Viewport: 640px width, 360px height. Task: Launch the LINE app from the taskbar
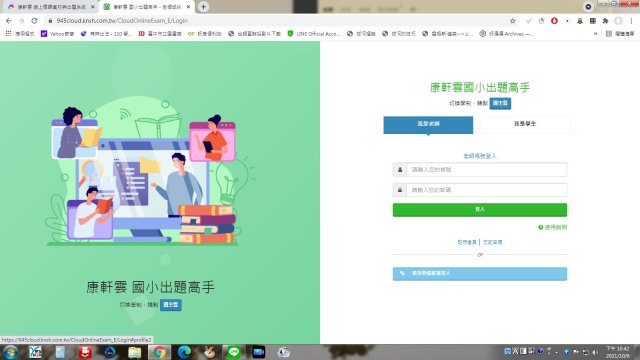[233, 352]
